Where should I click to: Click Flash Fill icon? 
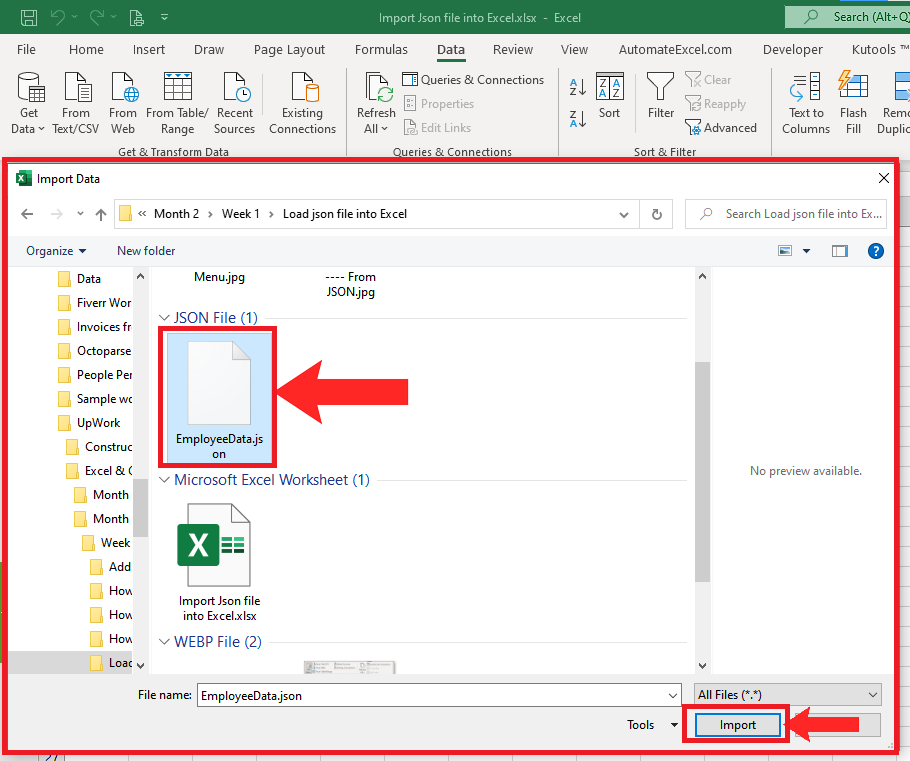tap(853, 103)
